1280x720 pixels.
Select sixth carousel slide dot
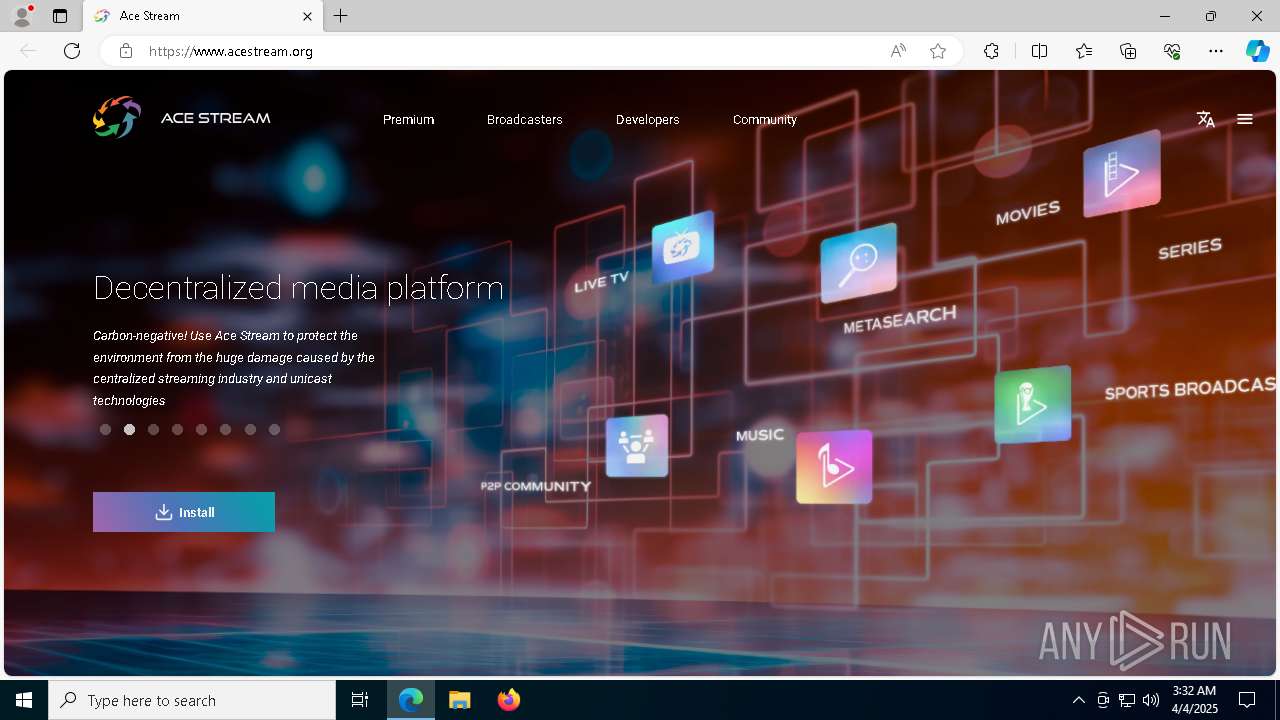(x=225, y=430)
